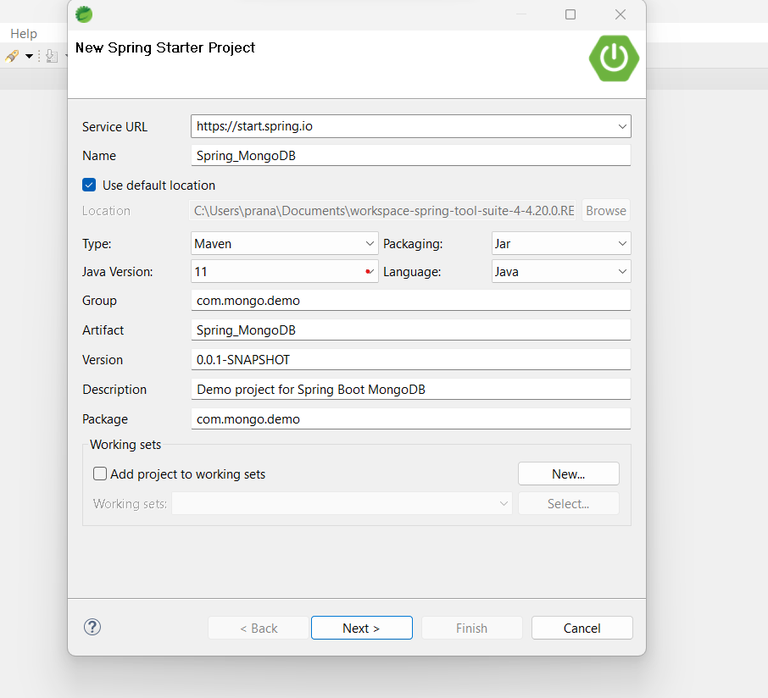Enable Add project to working sets
768x698 pixels.
click(x=100, y=474)
